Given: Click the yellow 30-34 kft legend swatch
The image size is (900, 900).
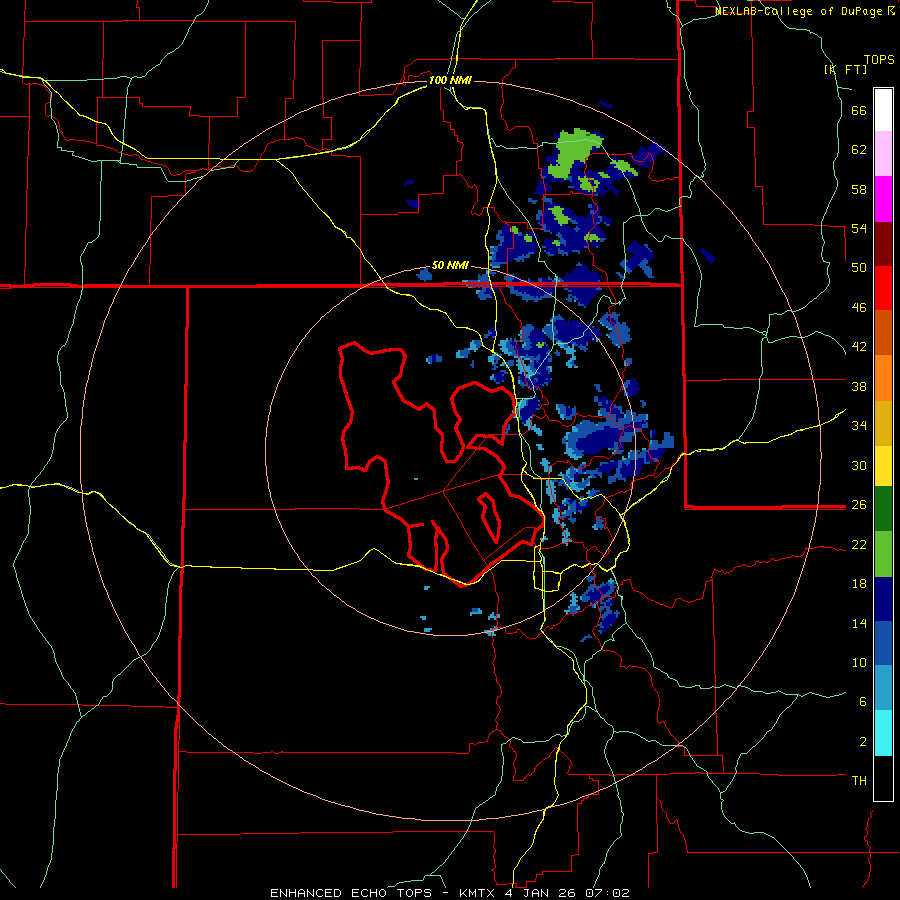Looking at the screenshot, I should [x=883, y=466].
